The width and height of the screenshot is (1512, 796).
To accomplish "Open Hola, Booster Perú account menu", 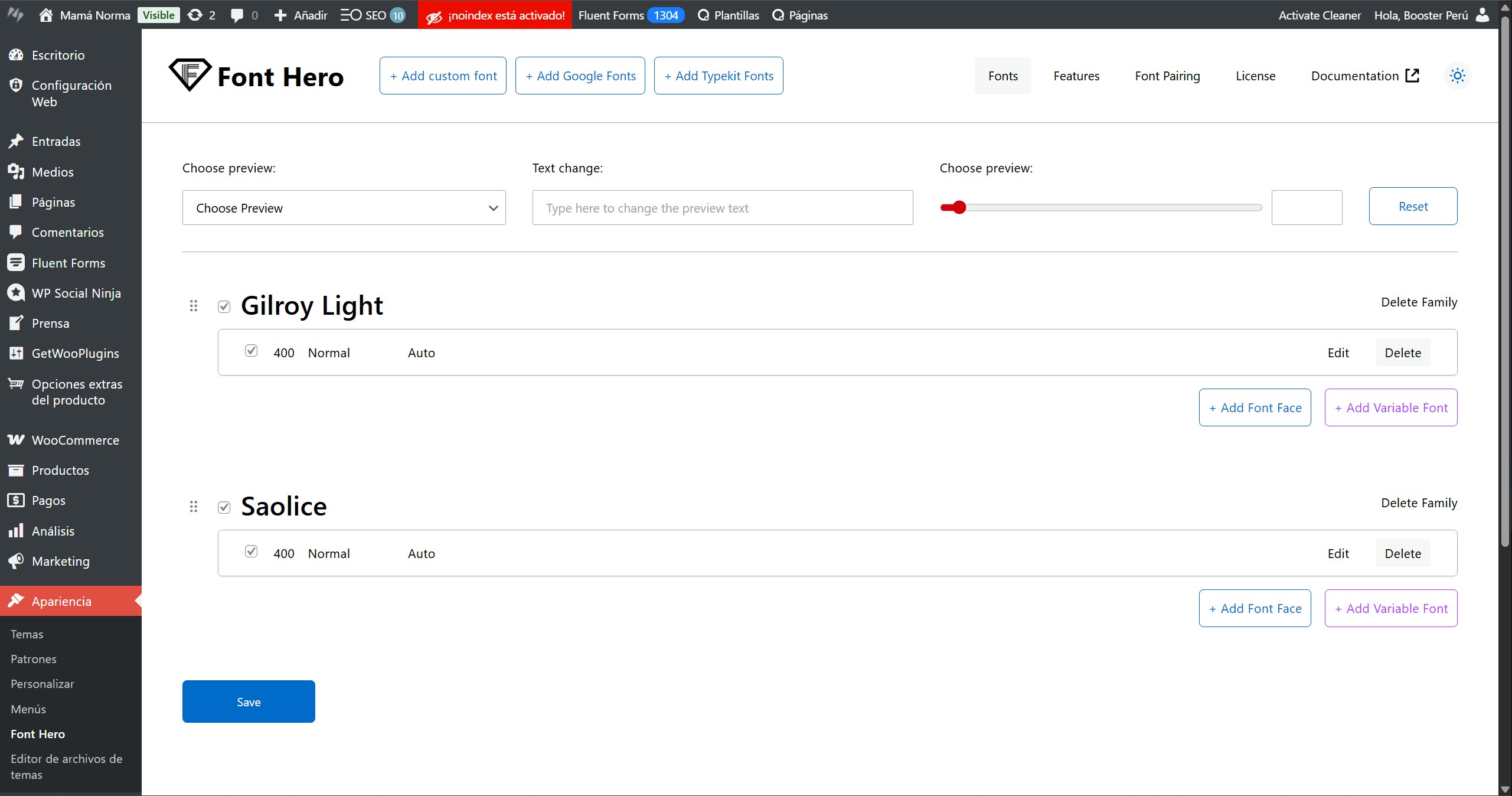I will 1432,15.
